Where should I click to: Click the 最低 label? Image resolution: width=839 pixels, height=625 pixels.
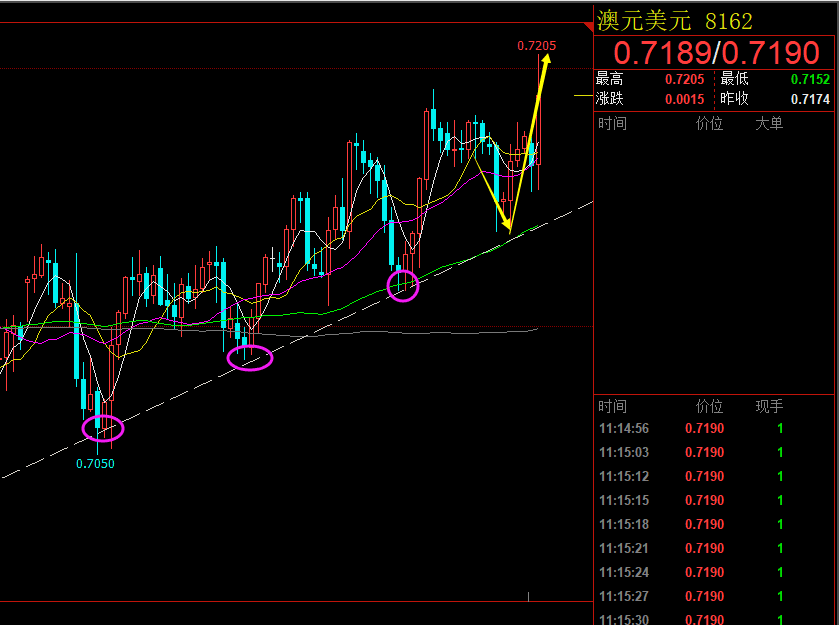tap(734, 79)
